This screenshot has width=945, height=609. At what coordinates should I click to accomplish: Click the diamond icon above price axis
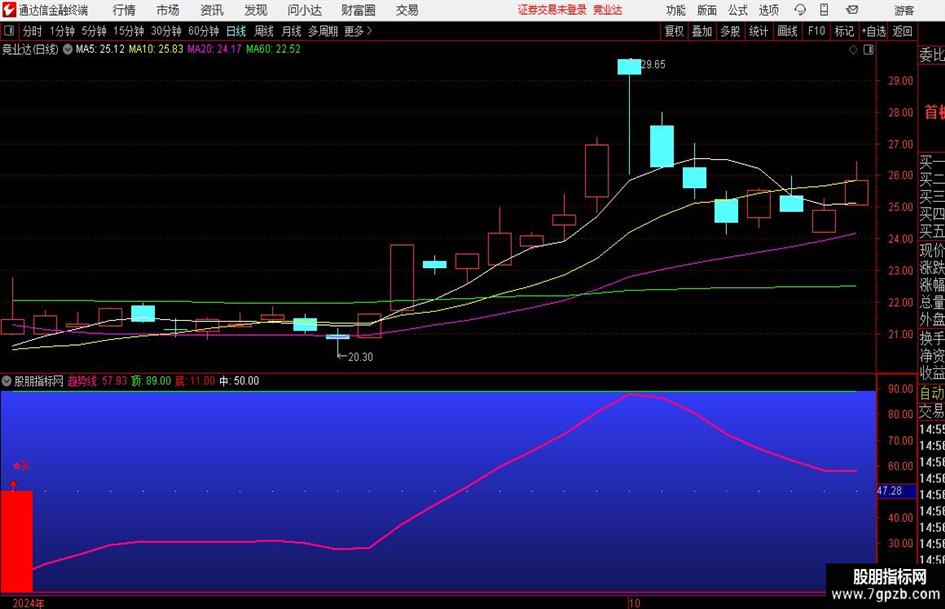[853, 50]
